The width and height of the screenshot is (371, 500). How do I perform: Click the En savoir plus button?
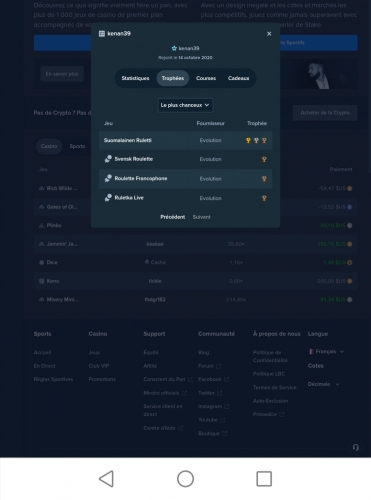(62, 74)
